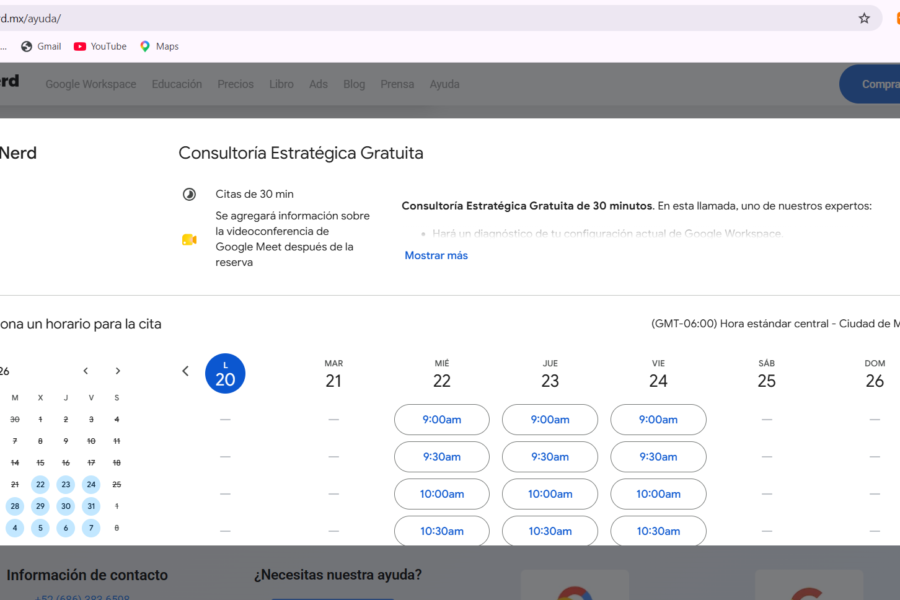The width and height of the screenshot is (900, 600).
Task: Go to next month in mini calendar
Action: [118, 371]
